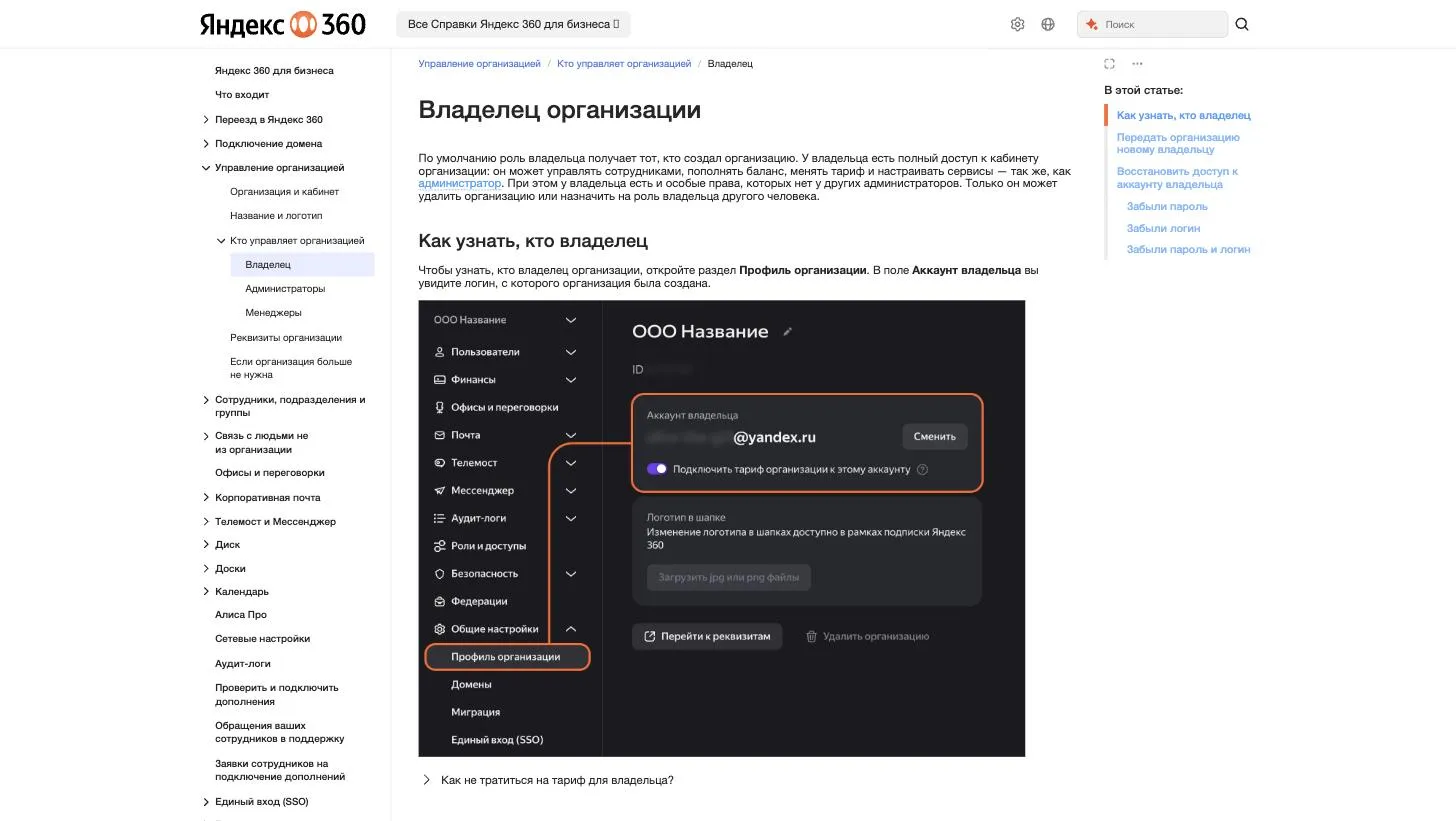Open Обращения ваших сотрудников в поддержку

279,732
